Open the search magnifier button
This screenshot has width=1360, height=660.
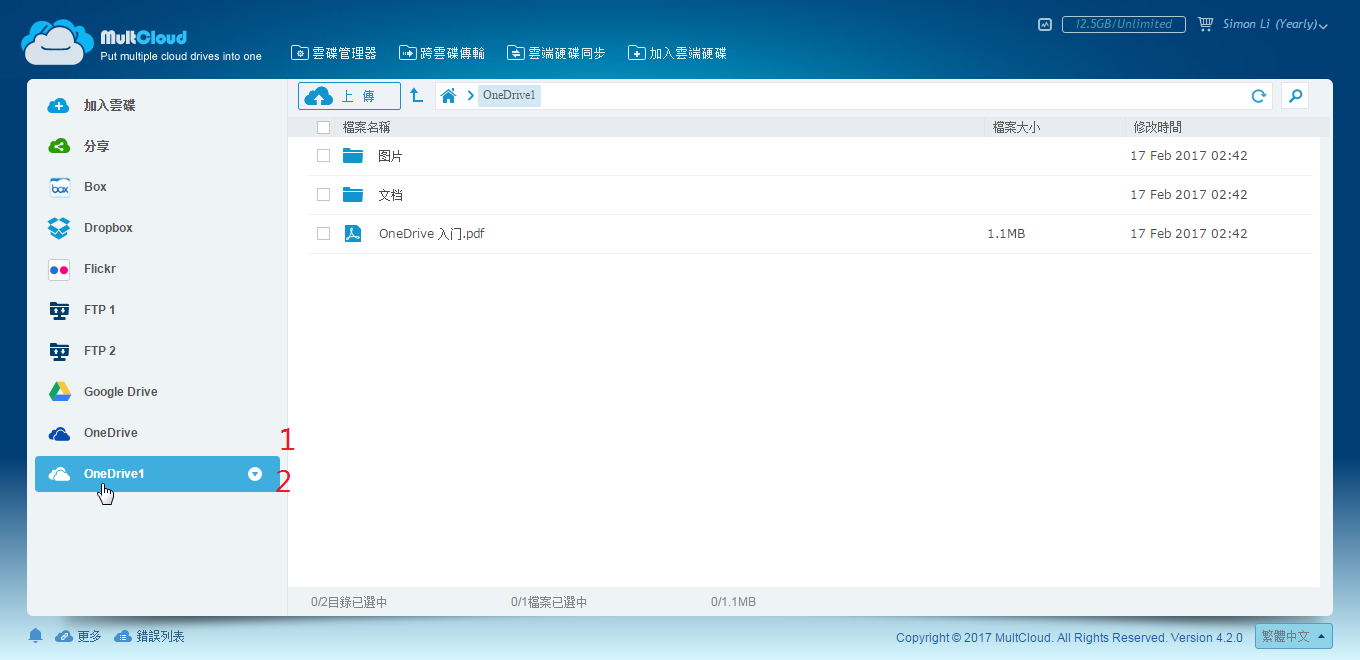click(x=1295, y=96)
